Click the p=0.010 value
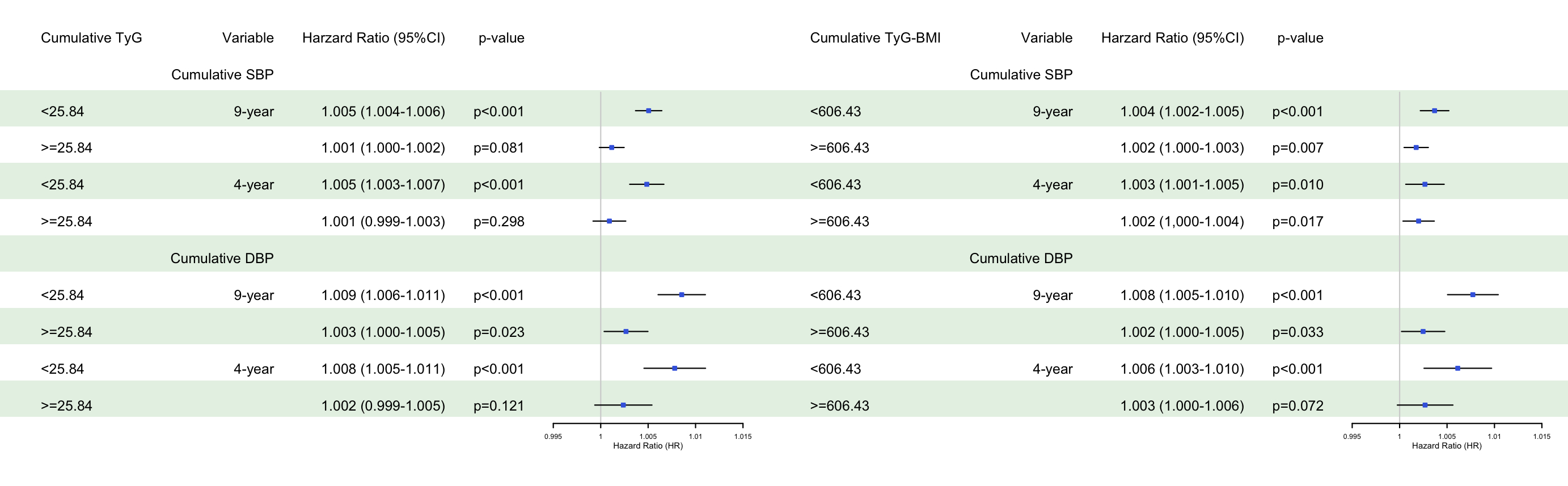 1297,184
